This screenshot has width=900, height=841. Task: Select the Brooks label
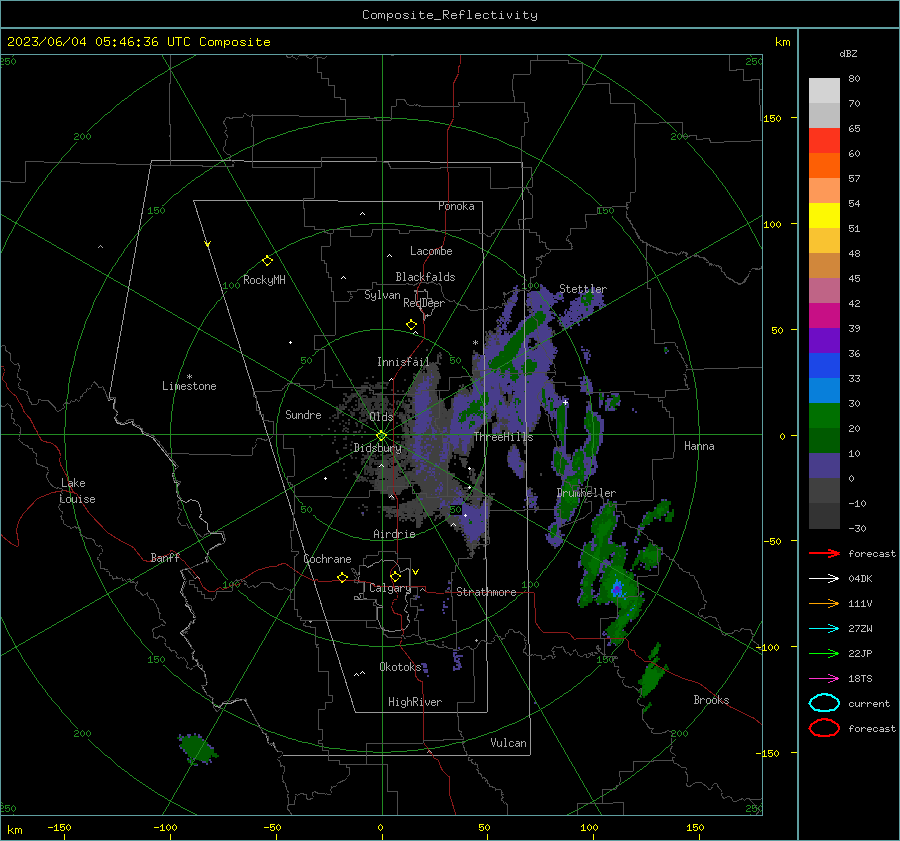pos(711,700)
